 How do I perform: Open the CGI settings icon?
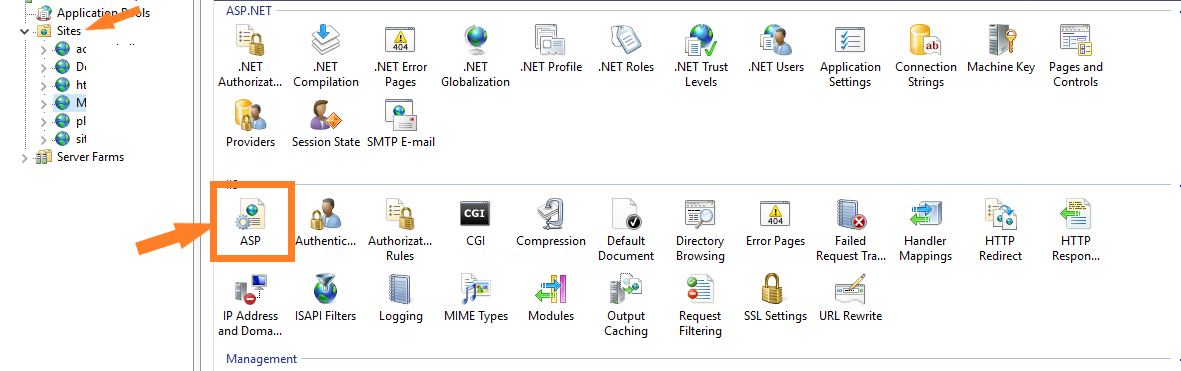click(475, 214)
